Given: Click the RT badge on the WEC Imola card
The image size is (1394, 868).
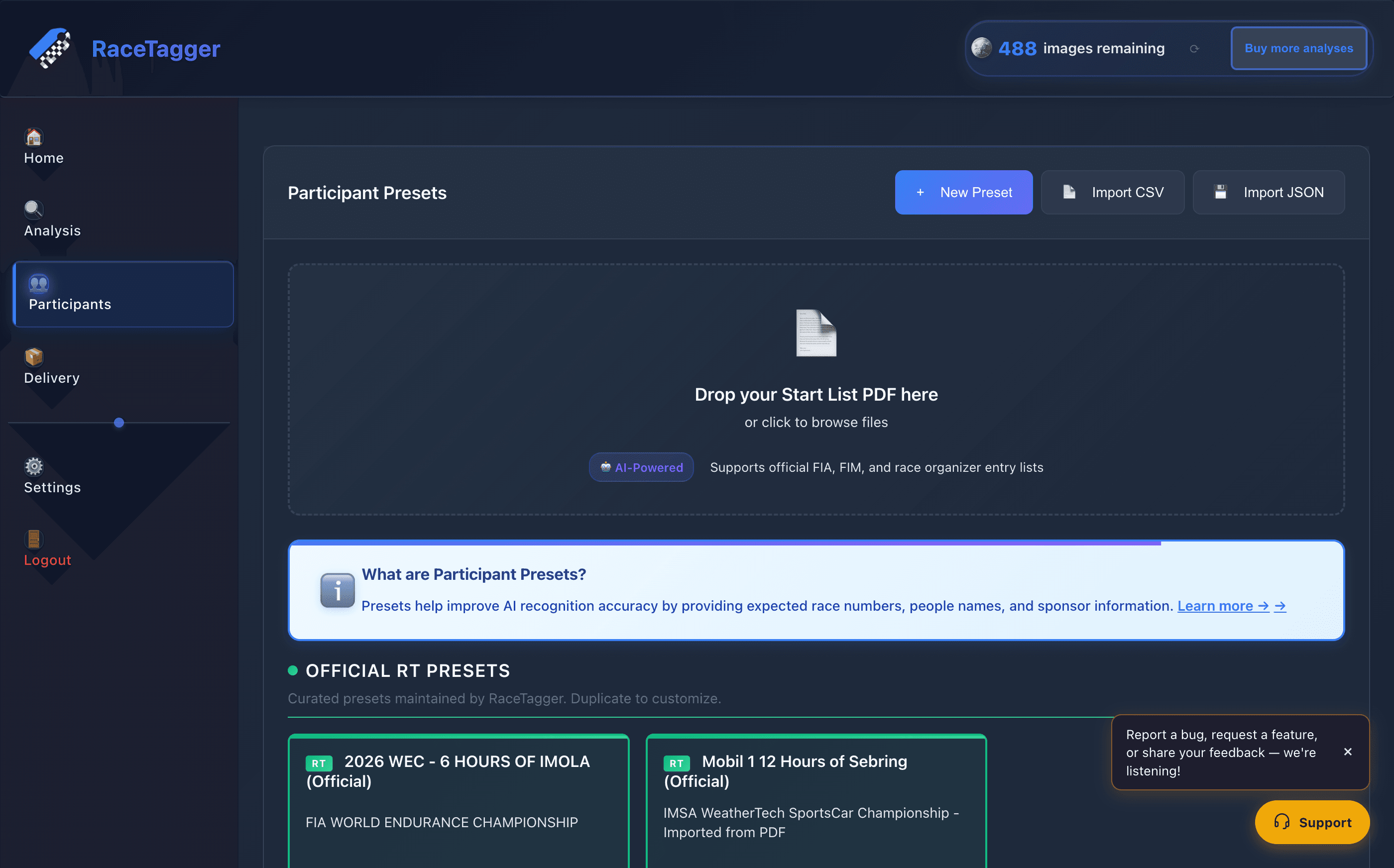Looking at the screenshot, I should coord(319,763).
